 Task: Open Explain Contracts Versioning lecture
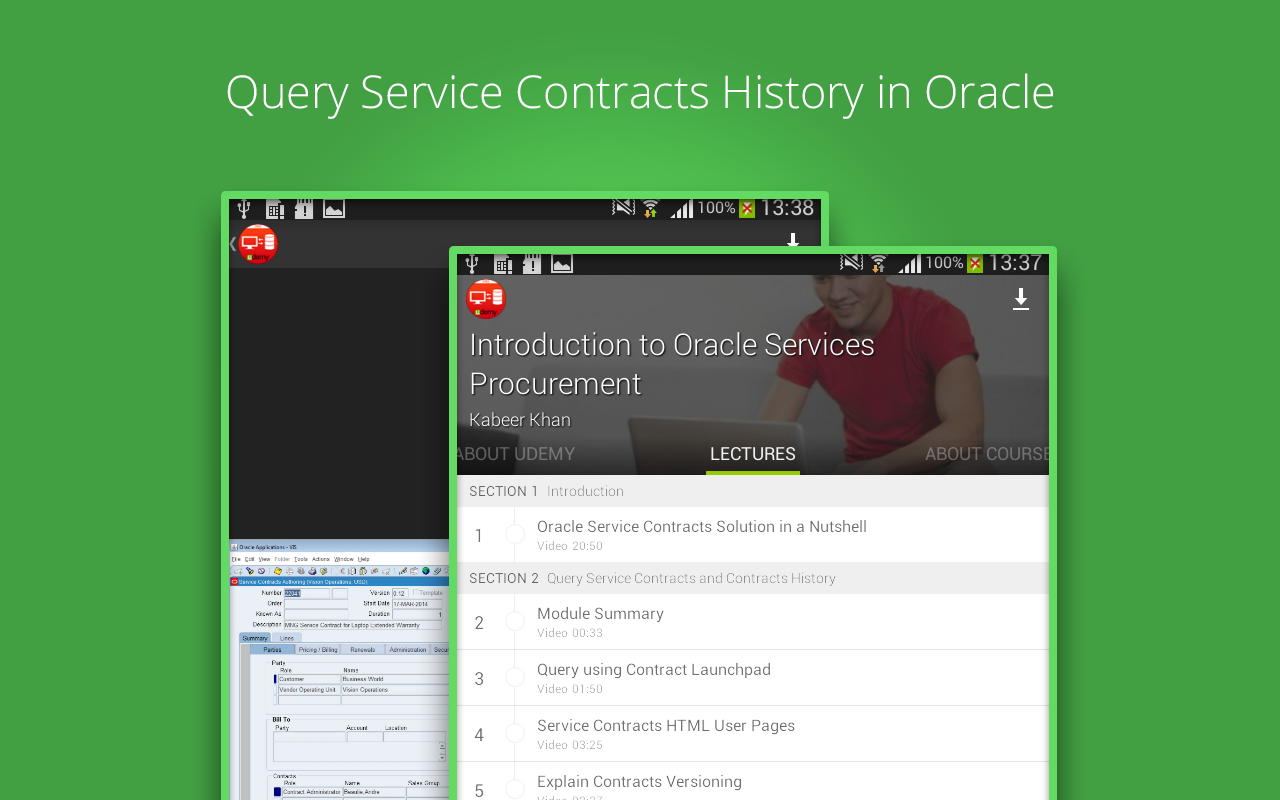click(753, 781)
